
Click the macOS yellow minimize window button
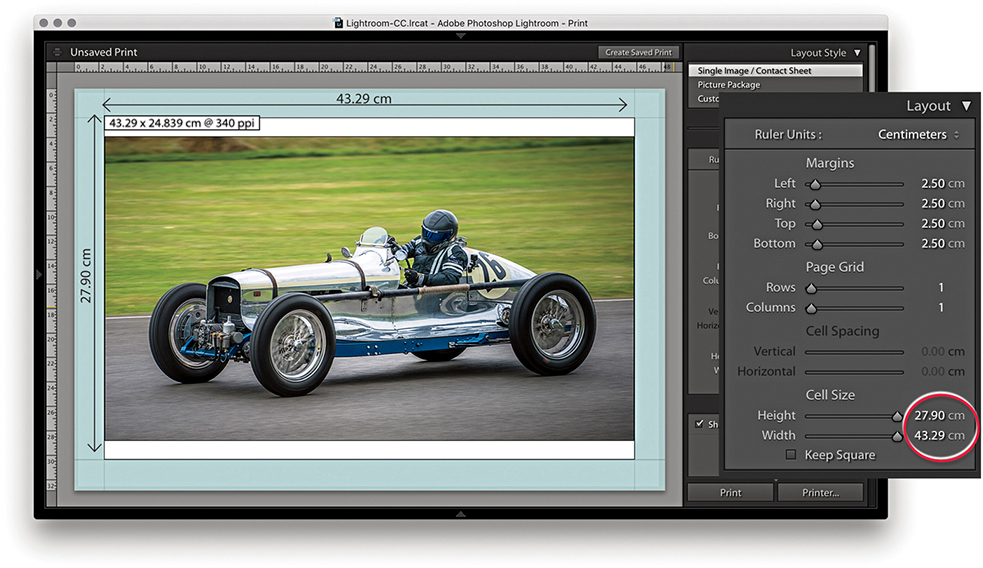point(57,22)
